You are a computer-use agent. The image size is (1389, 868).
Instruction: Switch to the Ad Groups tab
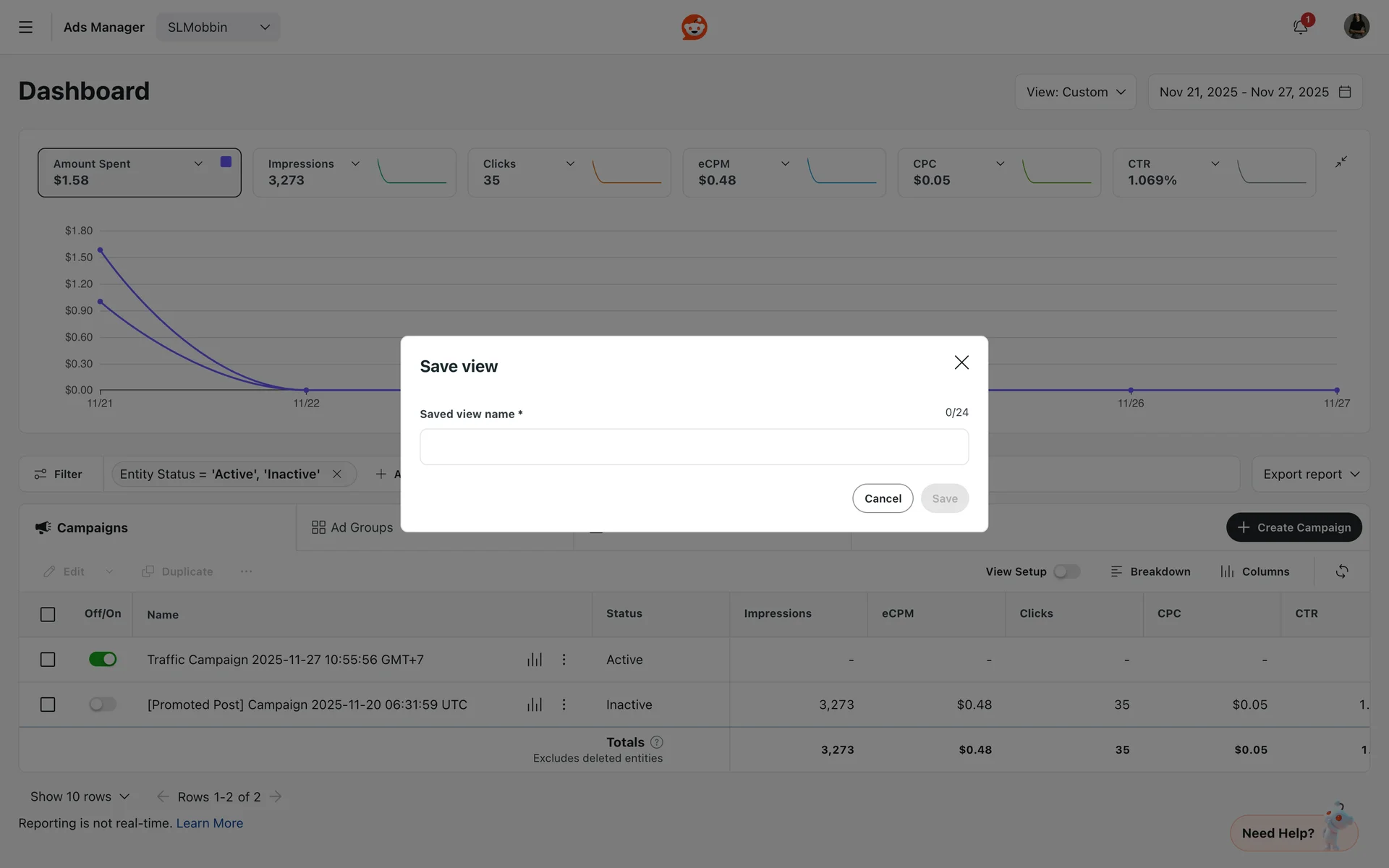click(352, 527)
